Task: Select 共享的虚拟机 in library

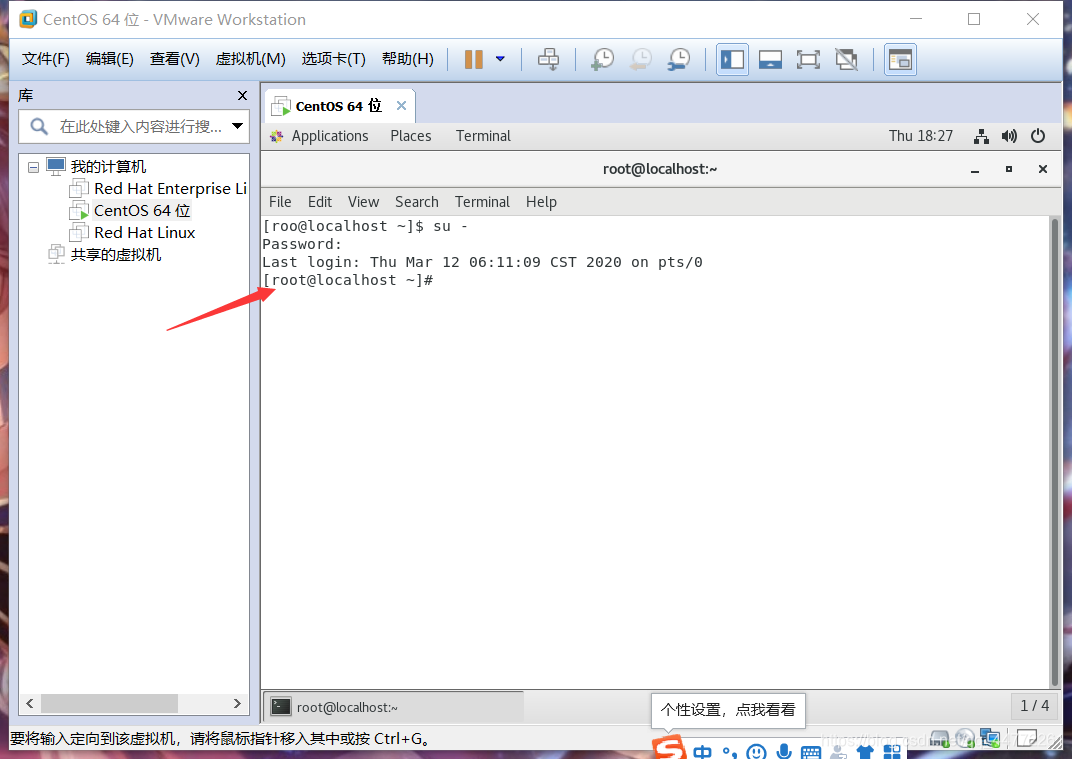Action: point(116,254)
